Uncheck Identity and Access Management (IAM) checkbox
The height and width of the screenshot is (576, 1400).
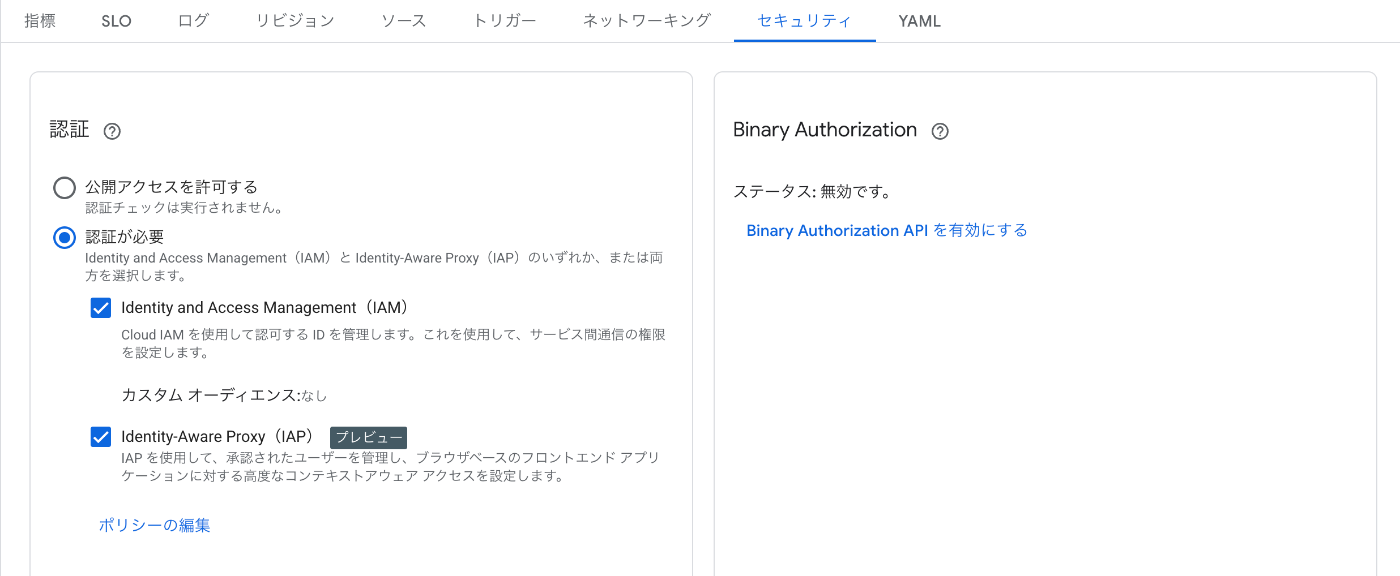[x=101, y=308]
